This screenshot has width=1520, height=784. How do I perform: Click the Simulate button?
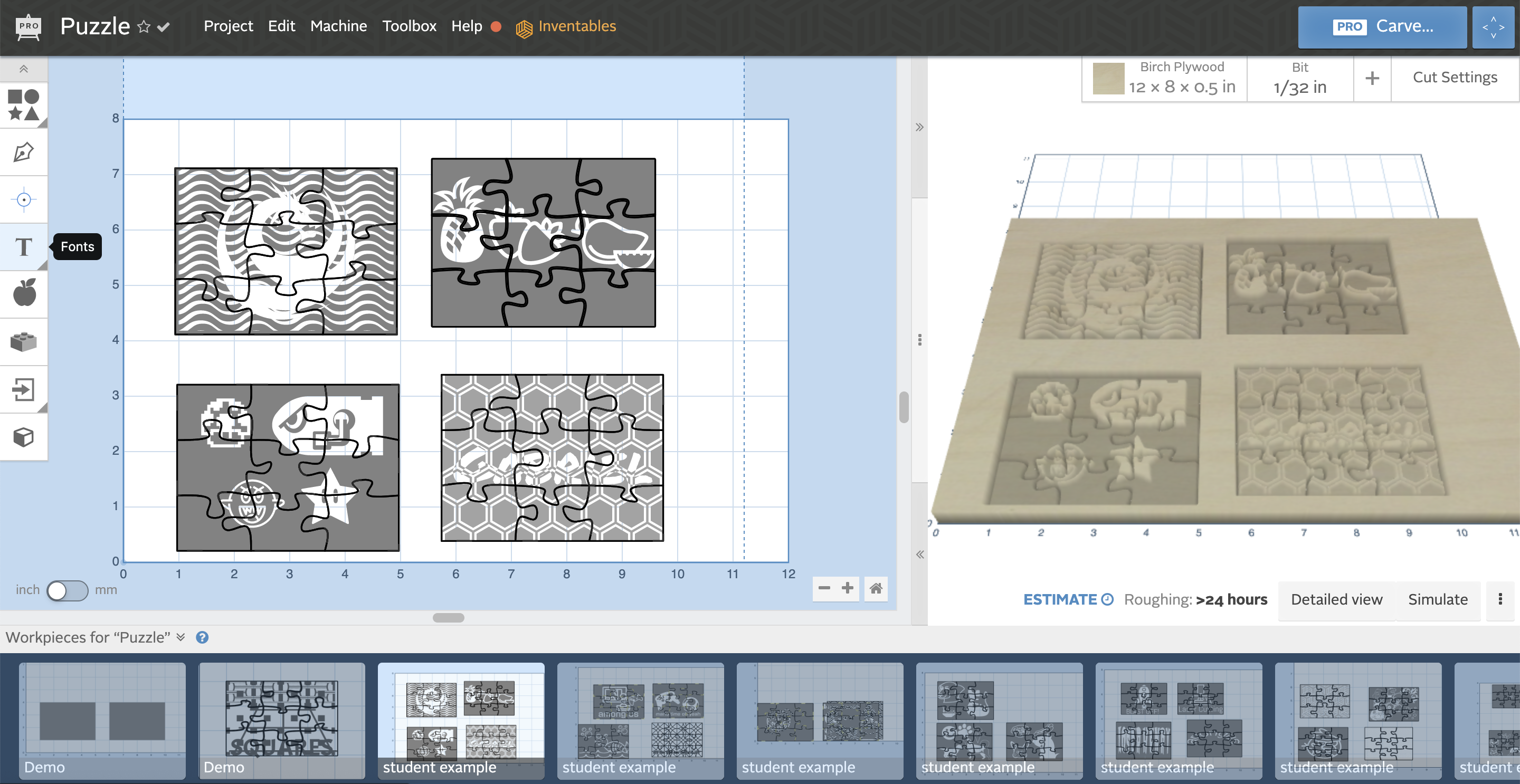coord(1437,599)
